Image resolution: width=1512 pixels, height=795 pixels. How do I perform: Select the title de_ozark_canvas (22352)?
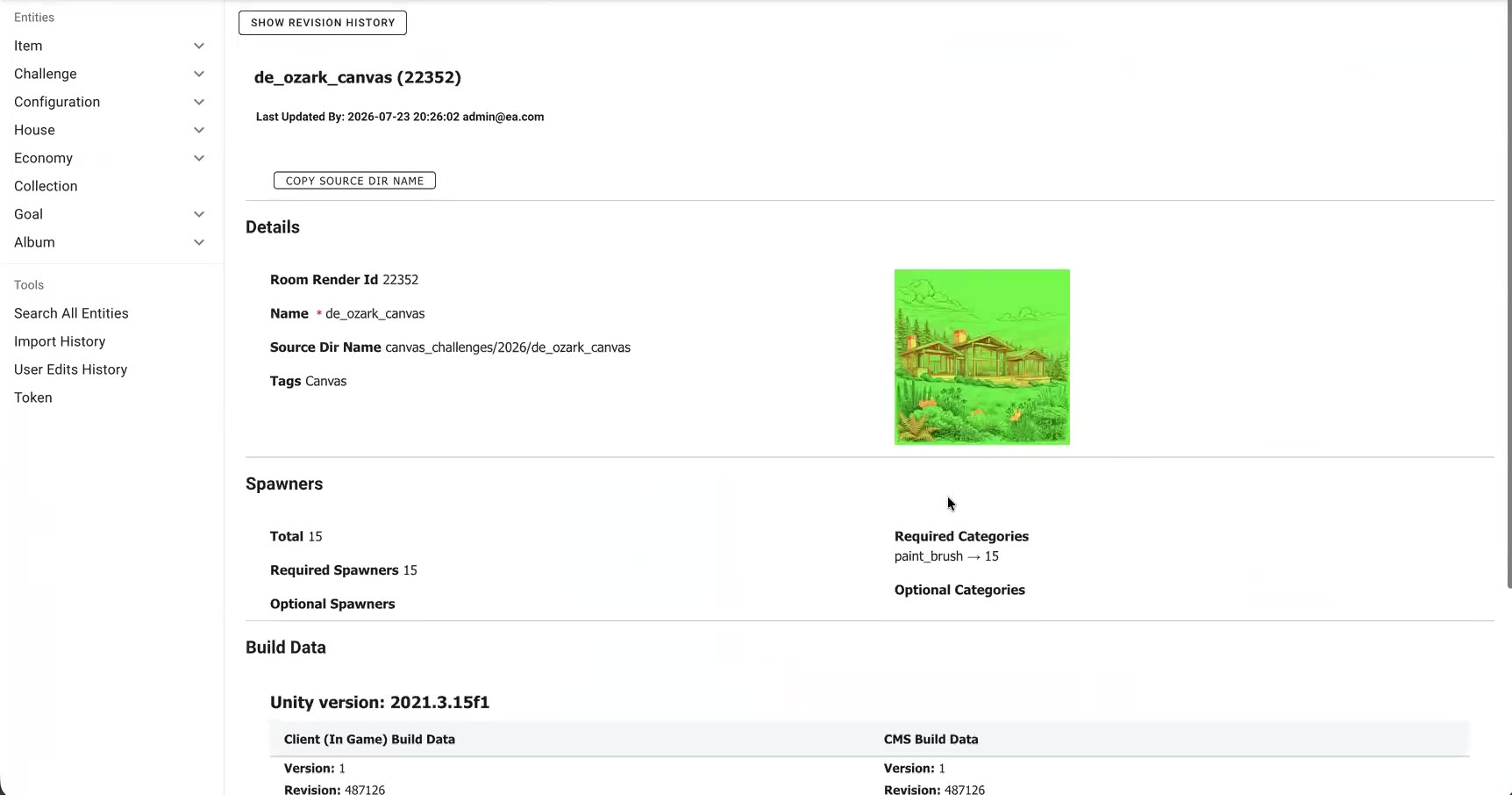pos(358,77)
